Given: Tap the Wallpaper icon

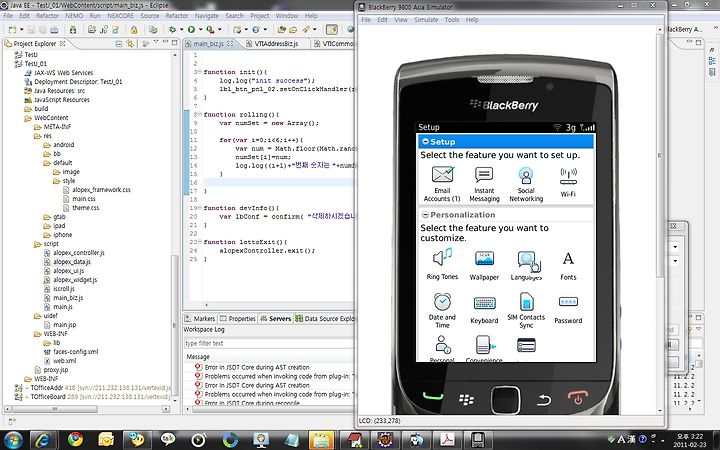Looking at the screenshot, I should [484, 265].
